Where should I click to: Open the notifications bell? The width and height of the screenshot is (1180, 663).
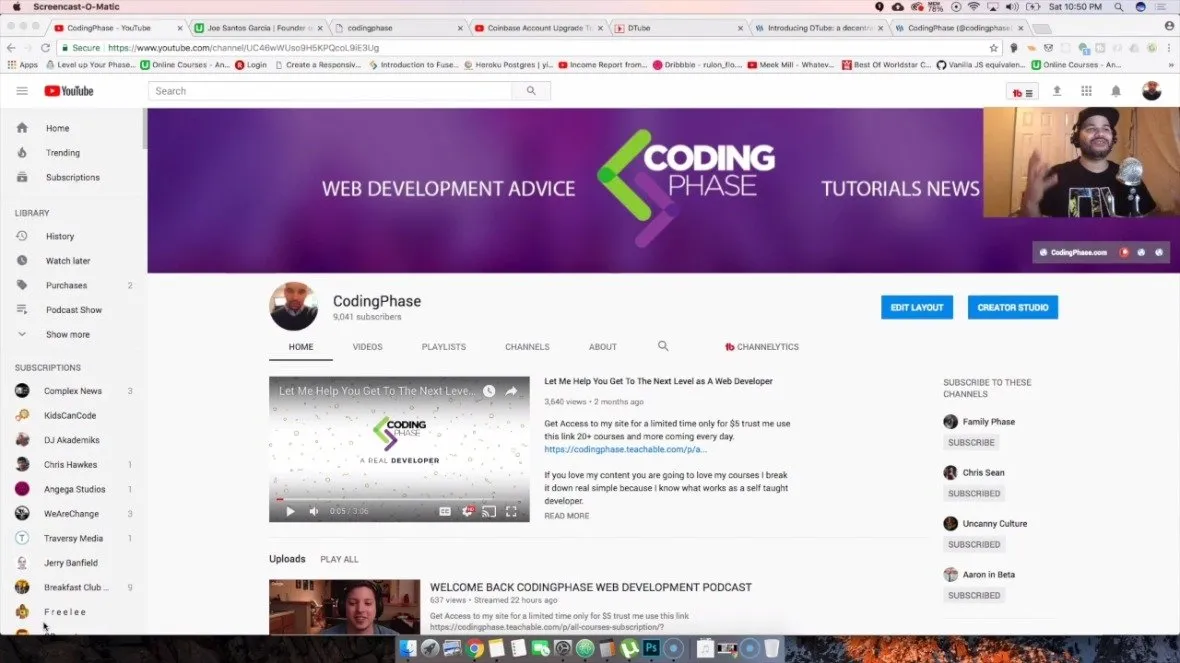pos(1116,91)
